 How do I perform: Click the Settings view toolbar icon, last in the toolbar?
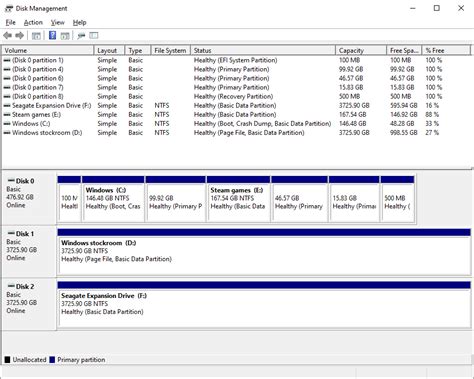coord(94,35)
